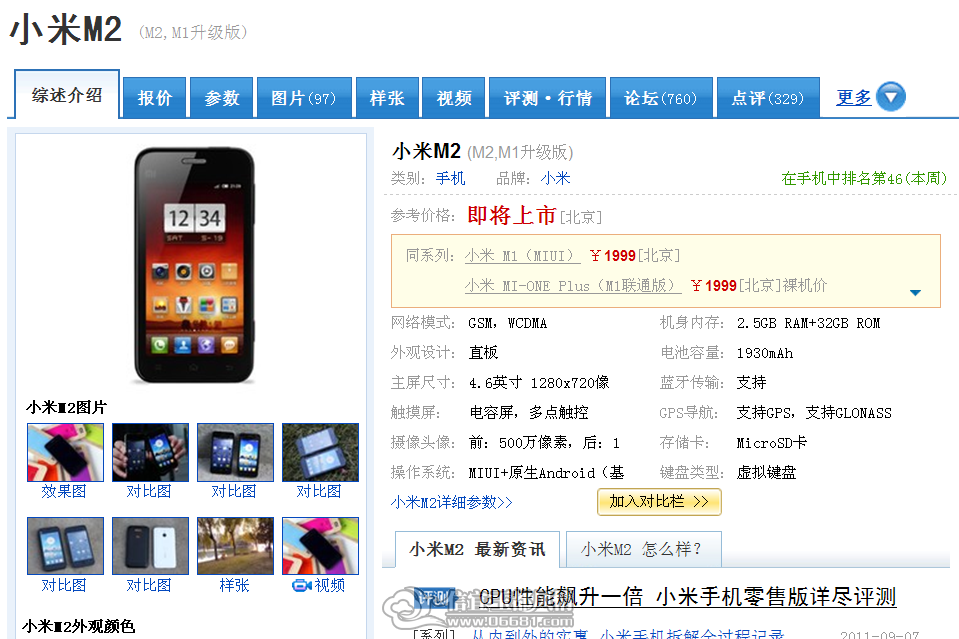This screenshot has width=959, height=639.
Task: Click the 效果图 link under first thumbnail
Action: tap(64, 491)
